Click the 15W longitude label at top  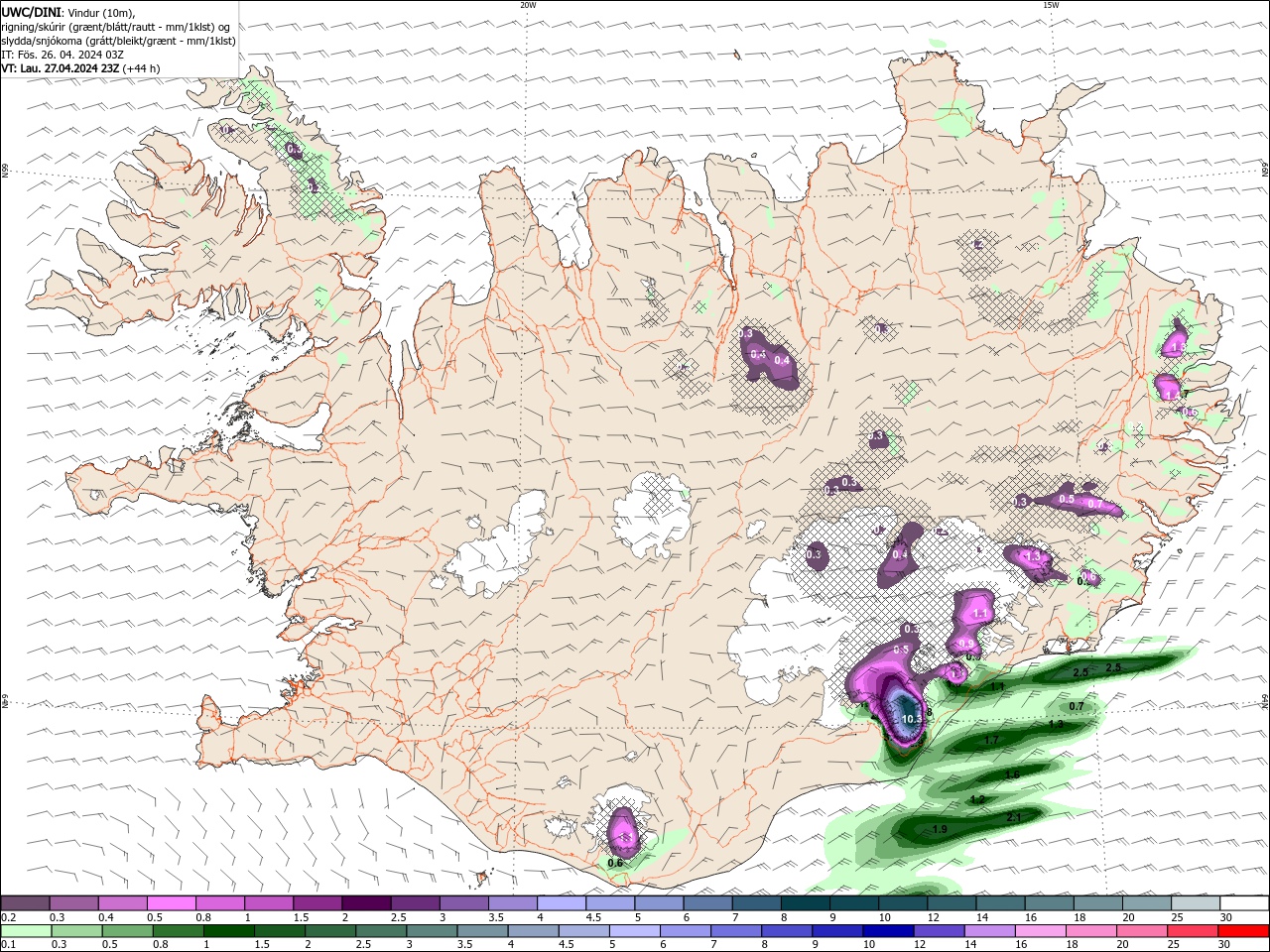tap(1051, 5)
